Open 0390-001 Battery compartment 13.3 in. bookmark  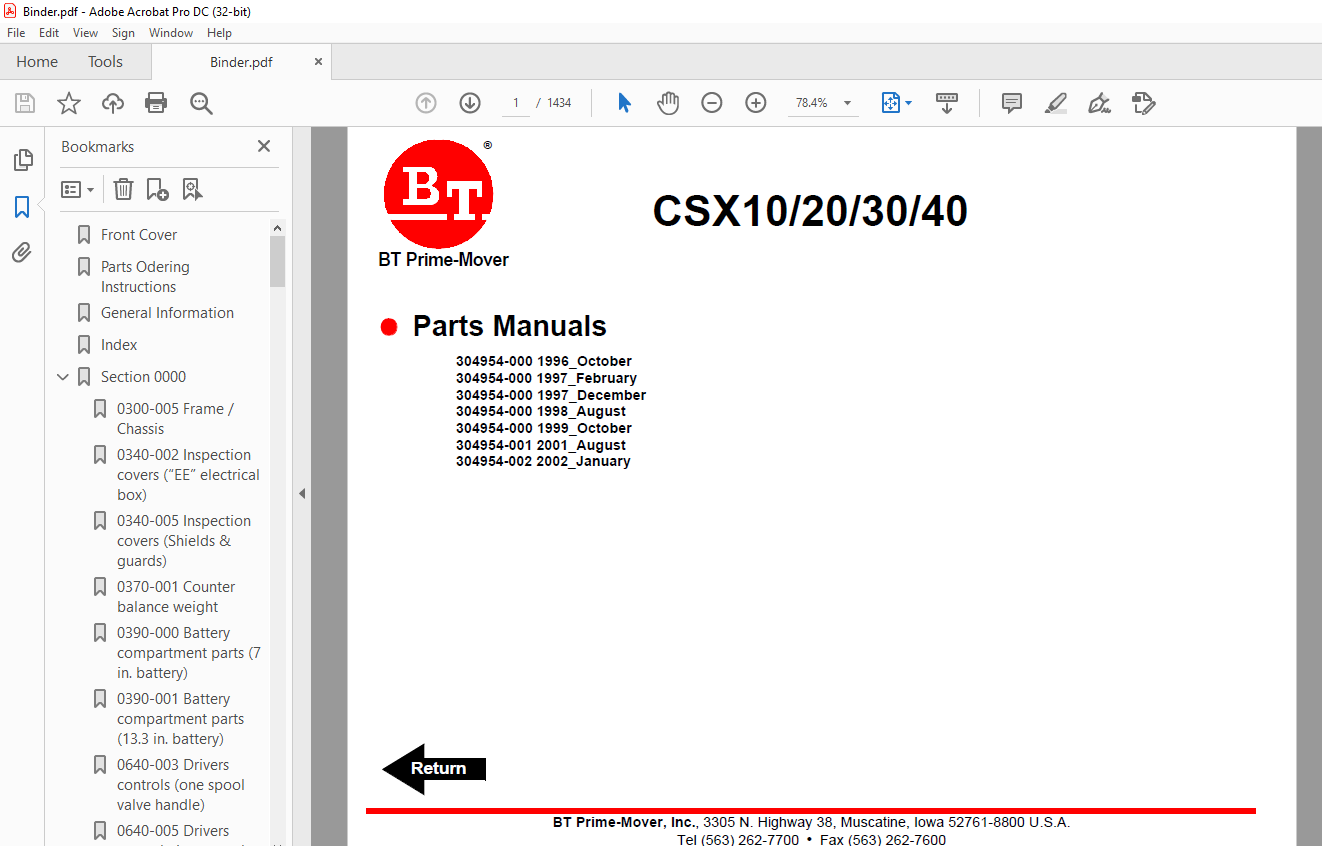pos(180,719)
